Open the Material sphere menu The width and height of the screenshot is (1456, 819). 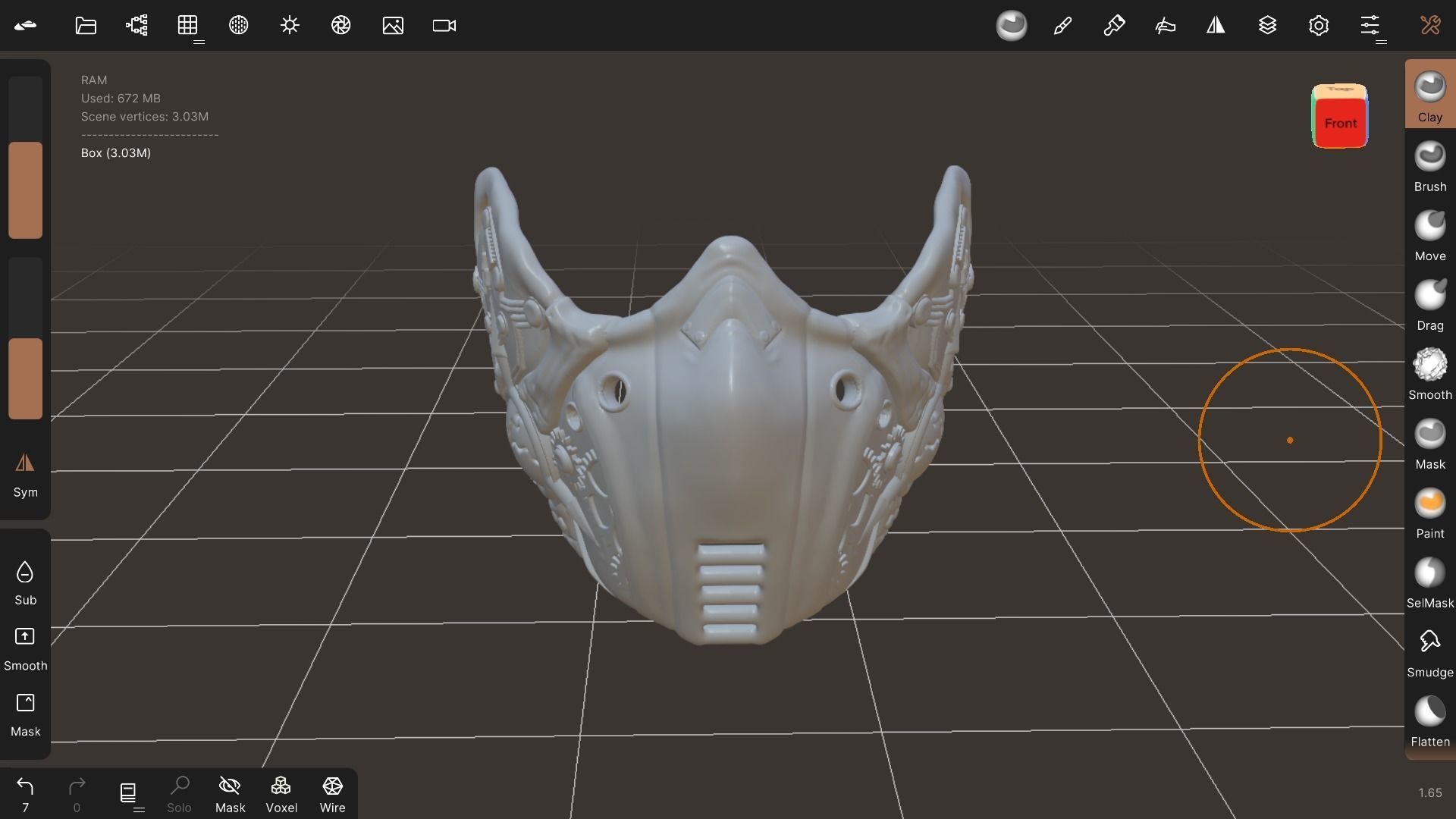(x=238, y=26)
